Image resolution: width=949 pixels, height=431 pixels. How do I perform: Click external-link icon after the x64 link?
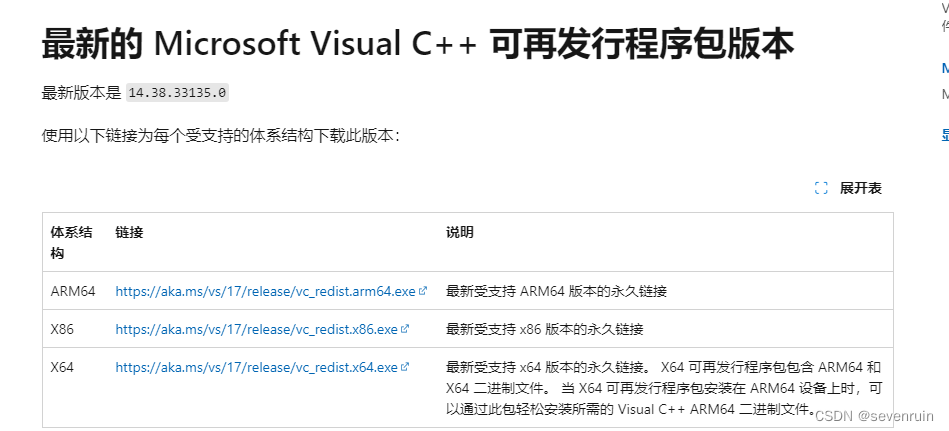(x=405, y=367)
